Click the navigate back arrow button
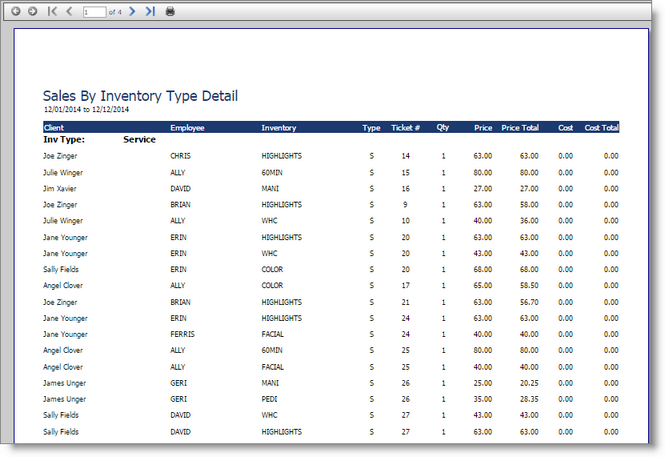The height and width of the screenshot is (457, 665). [x=16, y=11]
